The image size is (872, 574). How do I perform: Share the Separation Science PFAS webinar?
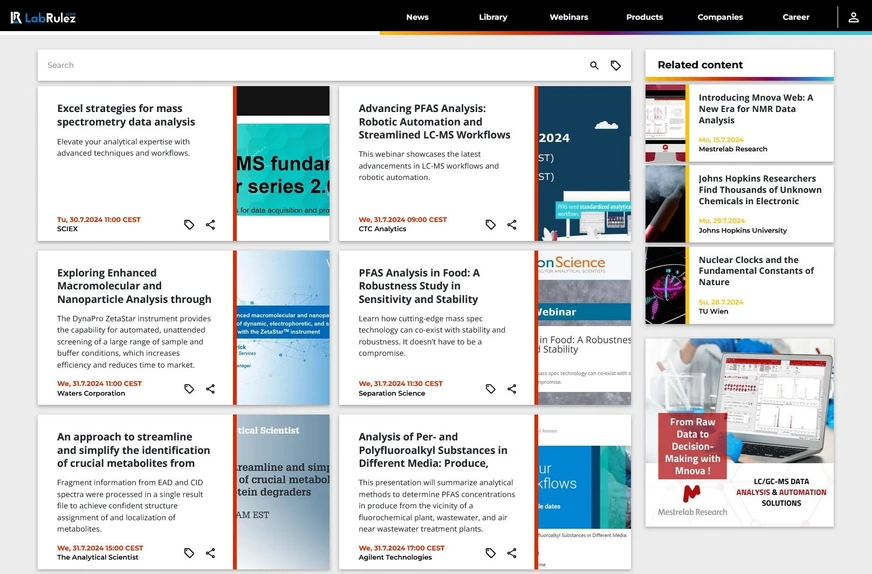click(x=512, y=389)
